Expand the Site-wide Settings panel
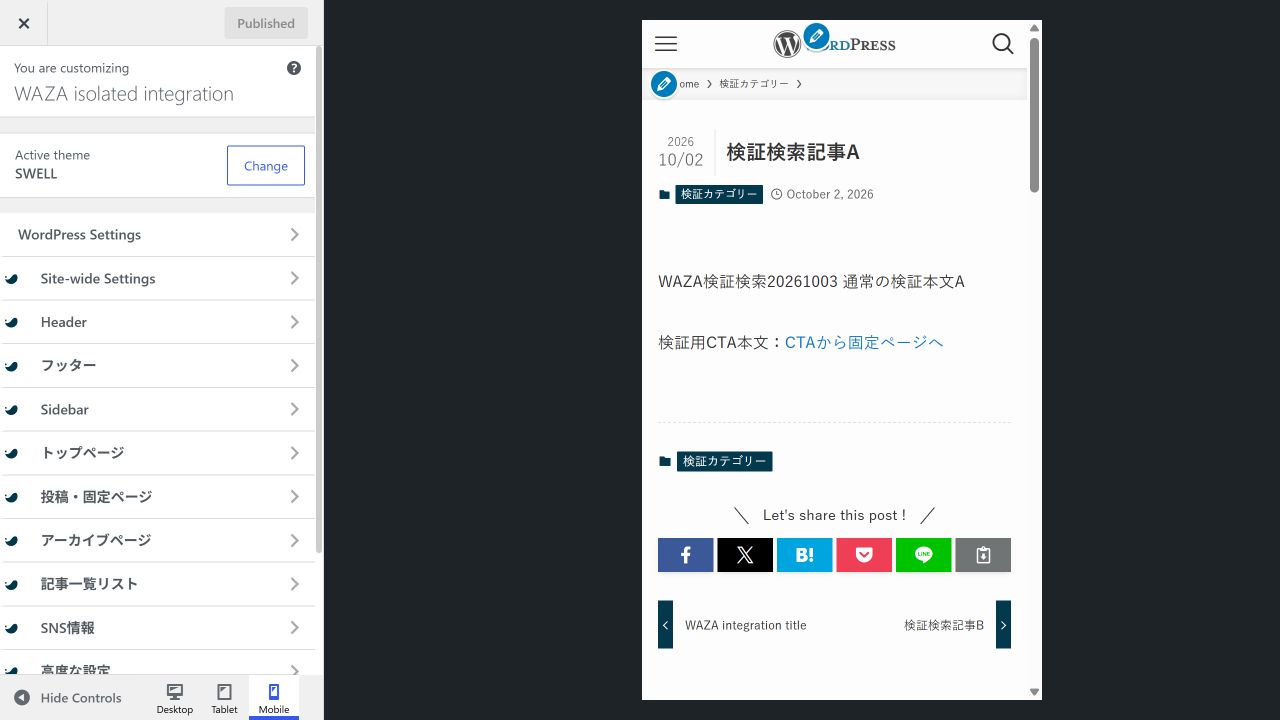1280x720 pixels. point(158,278)
